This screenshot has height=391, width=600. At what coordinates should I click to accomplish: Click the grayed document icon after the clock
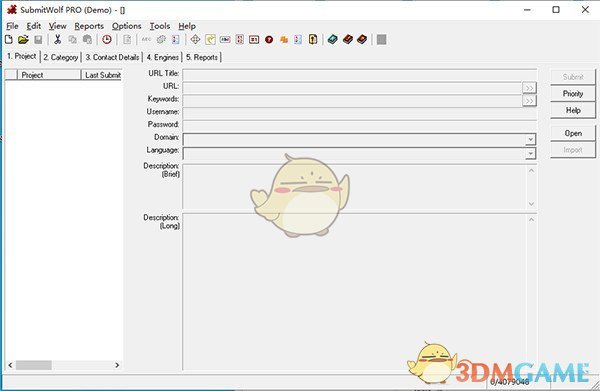coord(127,39)
